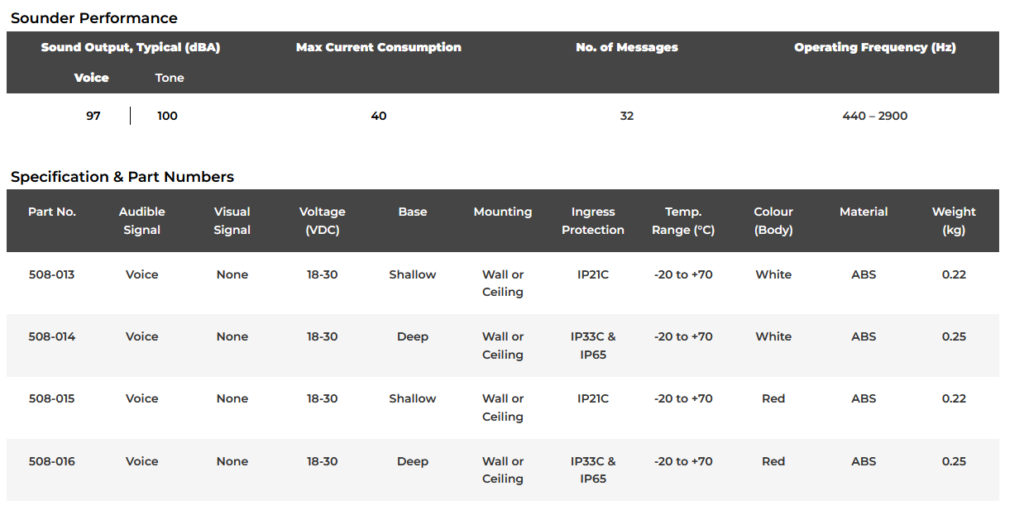Click the Voice sub-header under Sound Output
The width and height of the screenshot is (1024, 529).
[x=91, y=78]
